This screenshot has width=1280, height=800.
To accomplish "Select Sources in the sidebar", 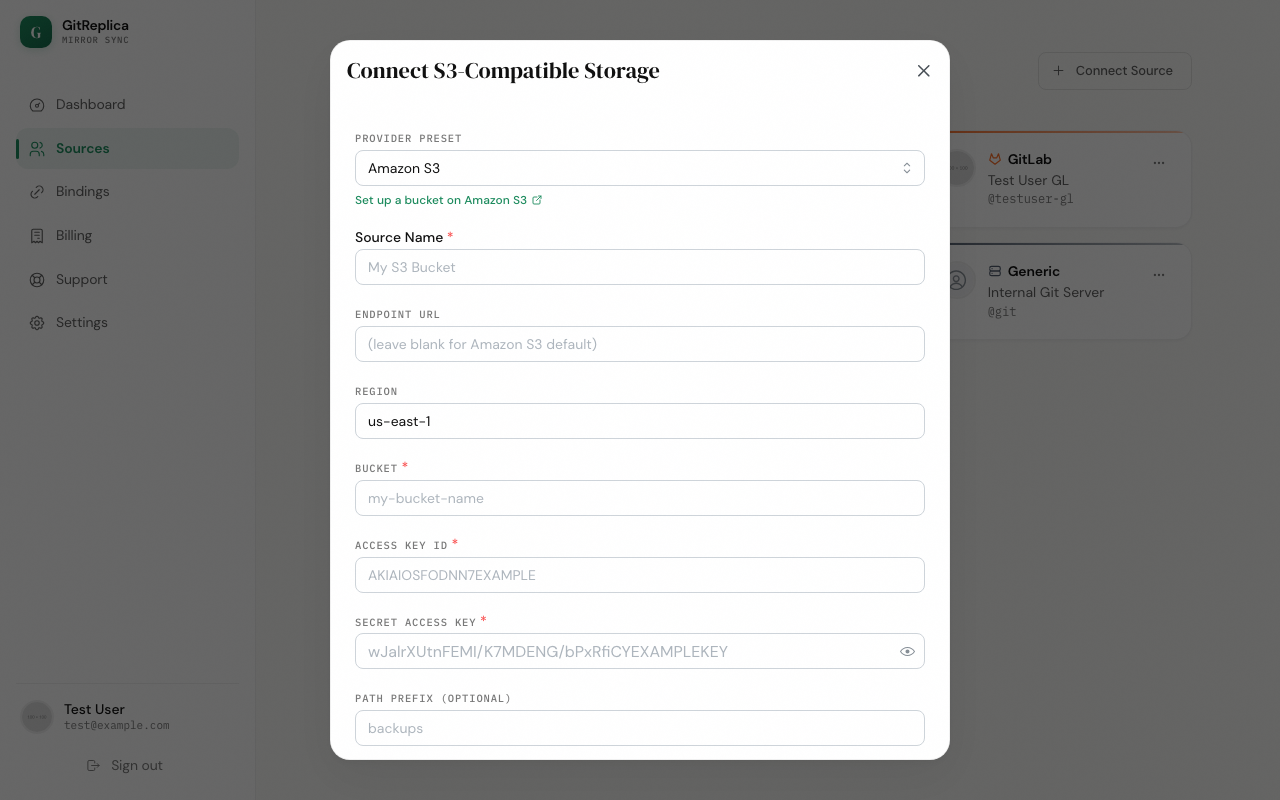I will point(127,148).
